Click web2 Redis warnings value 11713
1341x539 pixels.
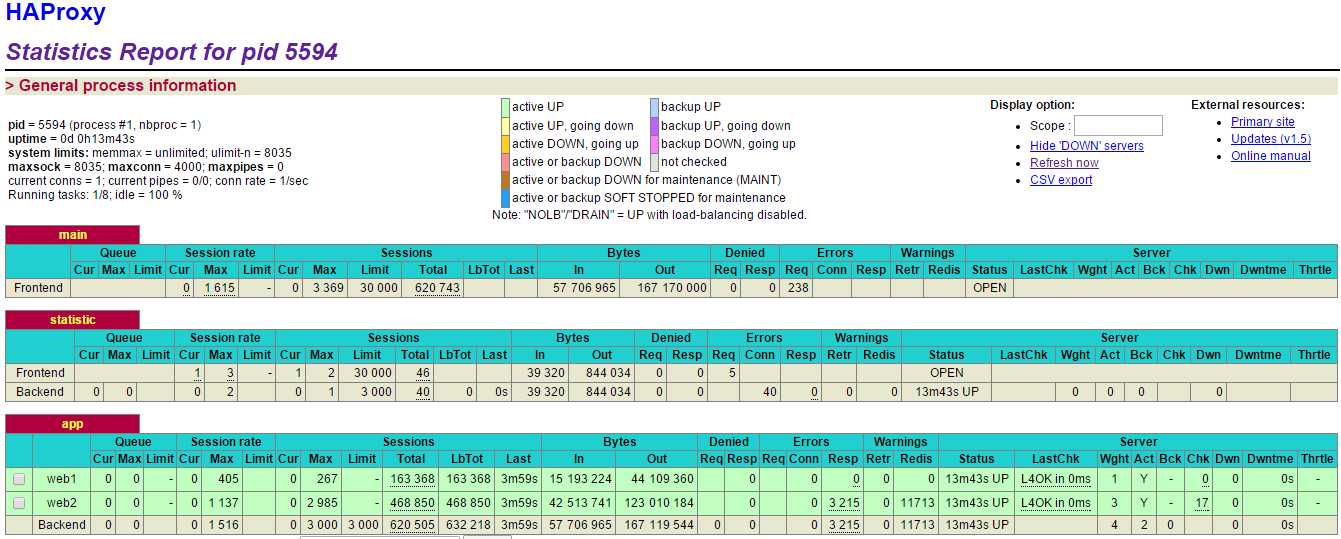(x=916, y=503)
